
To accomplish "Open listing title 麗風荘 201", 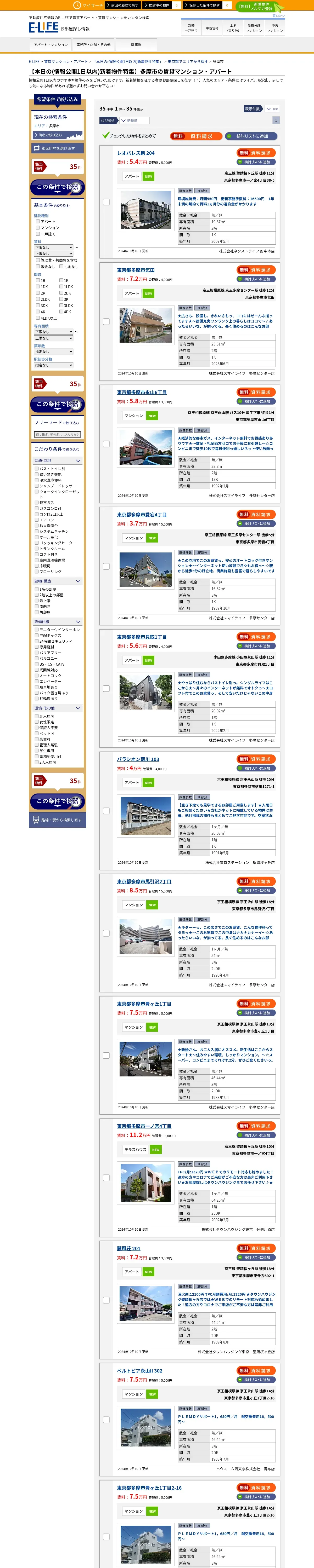I will coord(129,1248).
